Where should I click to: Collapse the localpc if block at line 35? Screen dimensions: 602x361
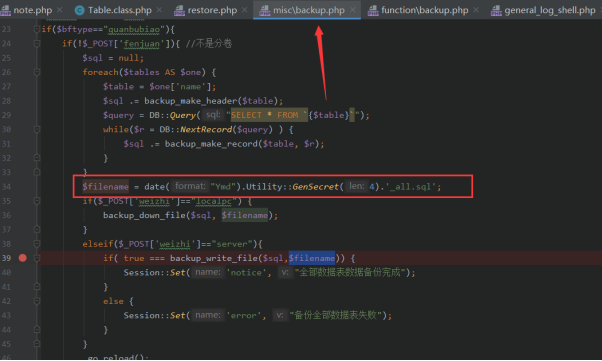coord(37,201)
